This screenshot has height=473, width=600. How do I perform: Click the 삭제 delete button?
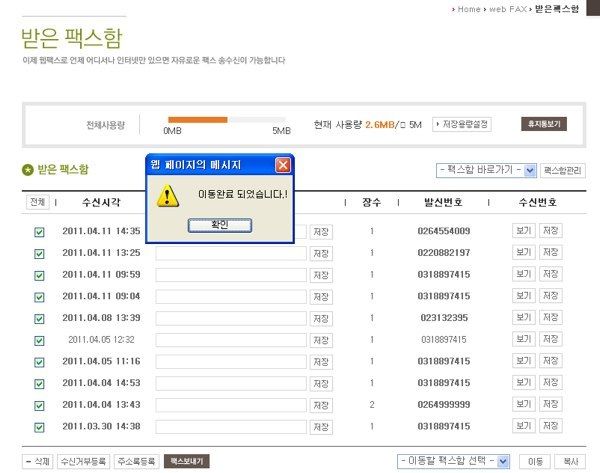38,462
